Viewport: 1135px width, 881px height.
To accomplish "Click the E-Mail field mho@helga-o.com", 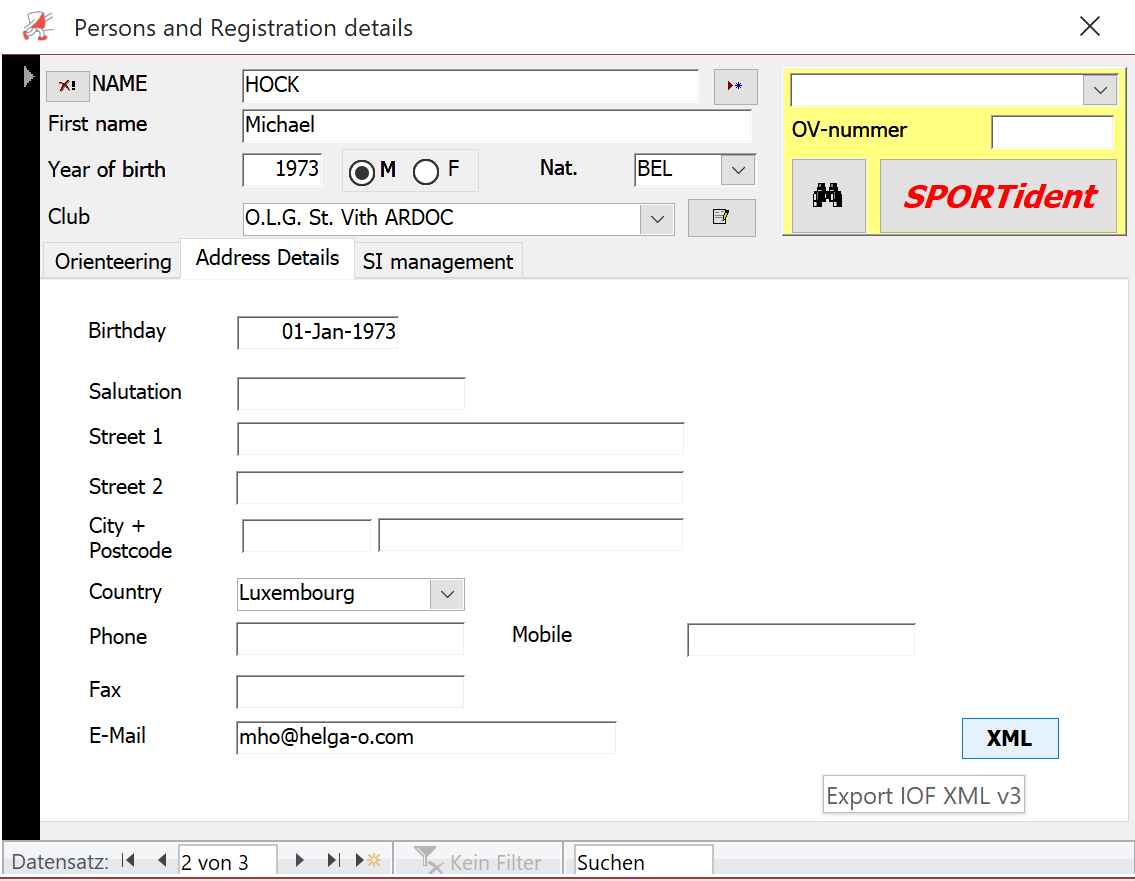I will (x=426, y=738).
